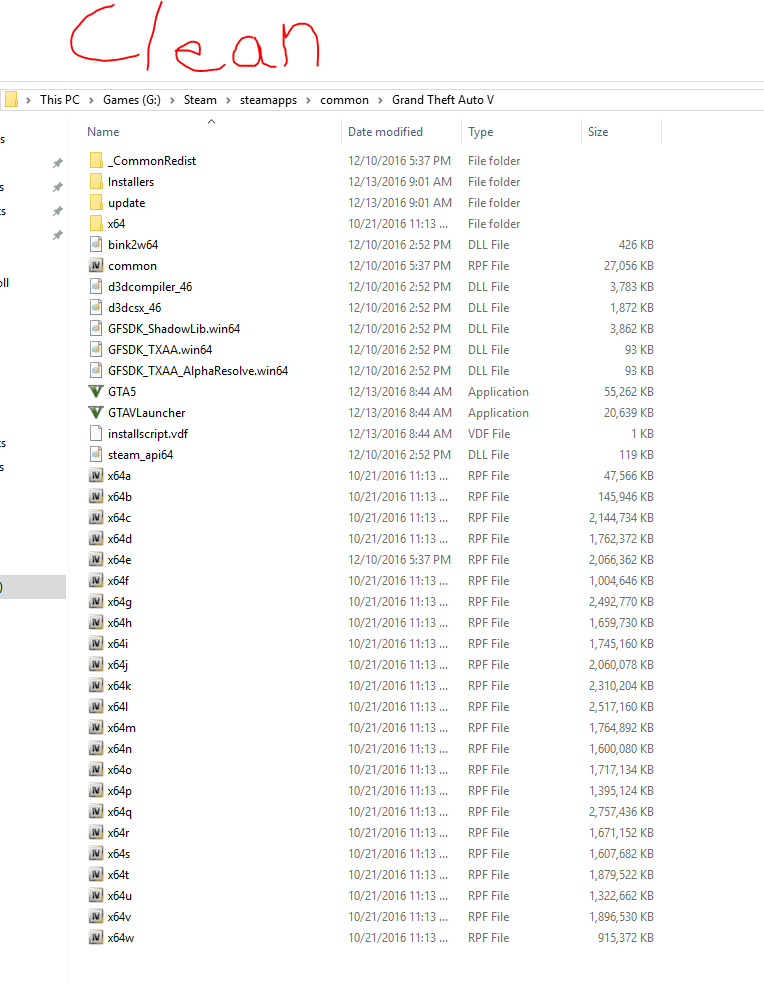Select the GFSDK_TXAA_AlphaResolve.win64 file icon
This screenshot has height=985, width=764.
click(x=96, y=371)
